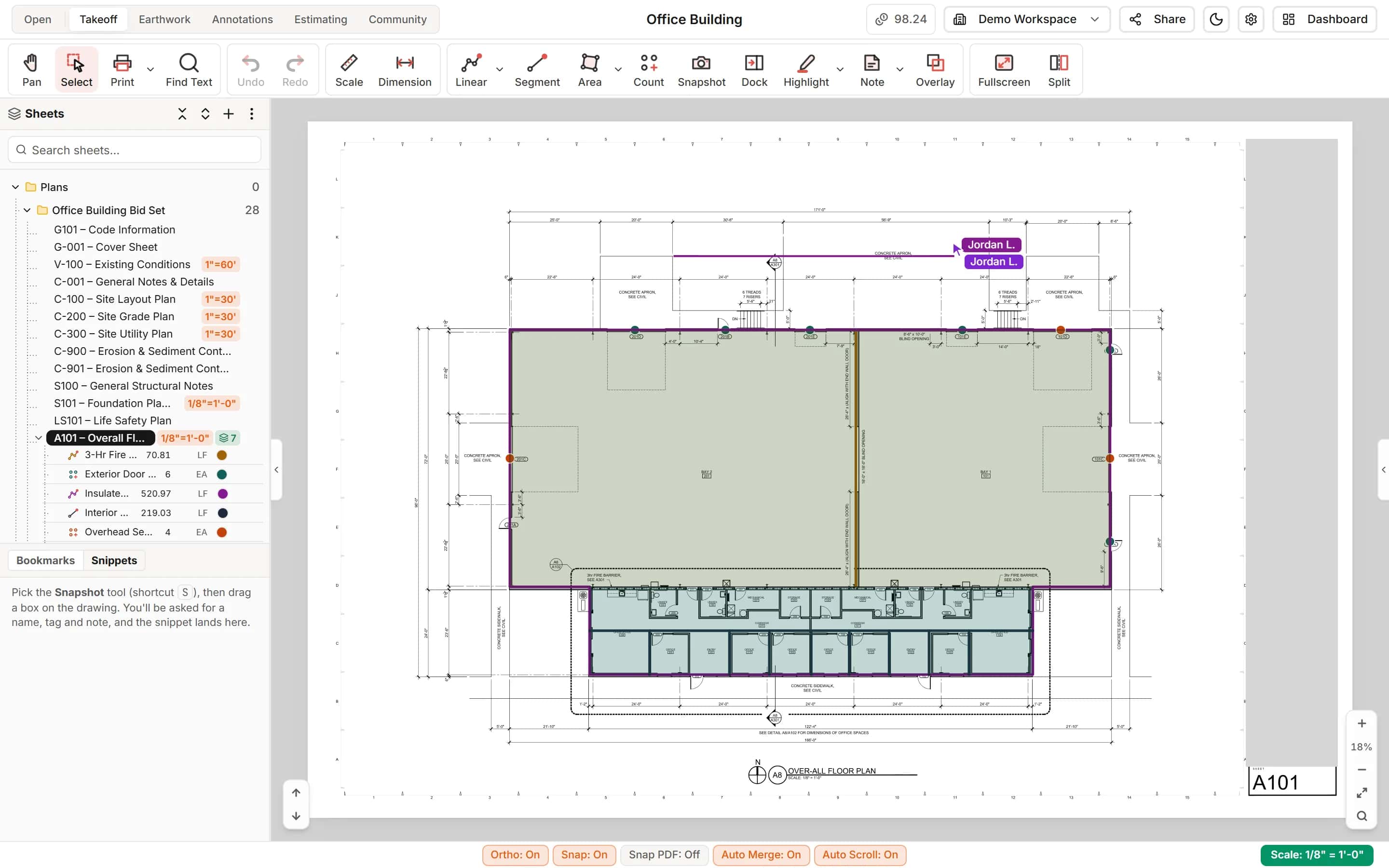Choose the Scale tool
1389x868 pixels.
point(349,70)
